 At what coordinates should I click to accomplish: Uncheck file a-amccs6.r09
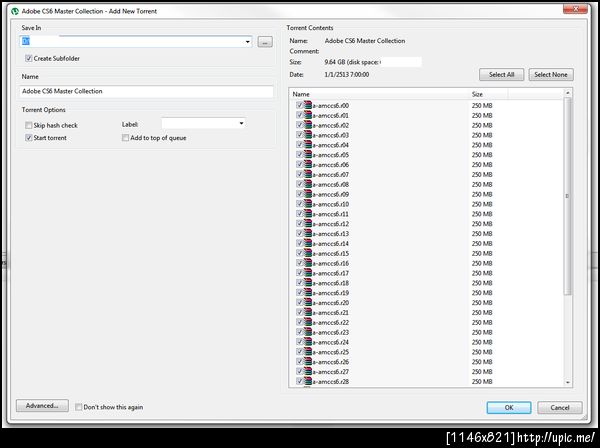point(300,194)
